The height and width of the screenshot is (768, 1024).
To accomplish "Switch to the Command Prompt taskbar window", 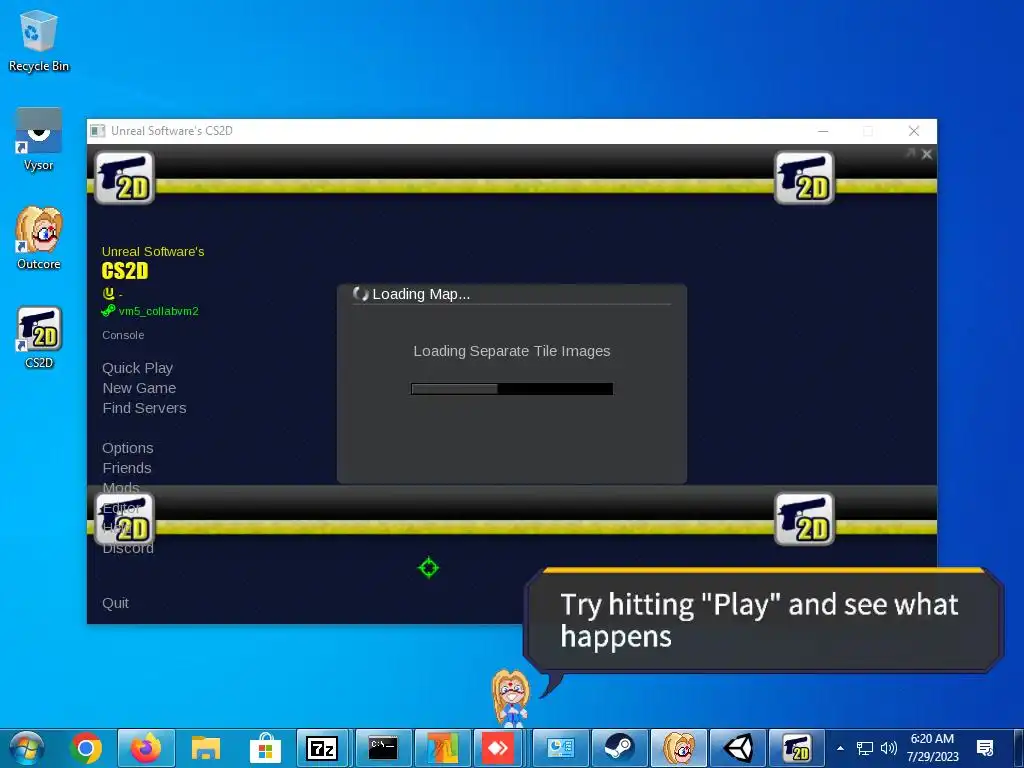I will coord(383,748).
